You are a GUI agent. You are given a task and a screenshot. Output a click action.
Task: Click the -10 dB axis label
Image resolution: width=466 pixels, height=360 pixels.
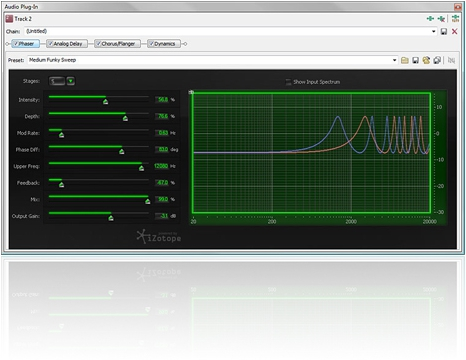440,160
